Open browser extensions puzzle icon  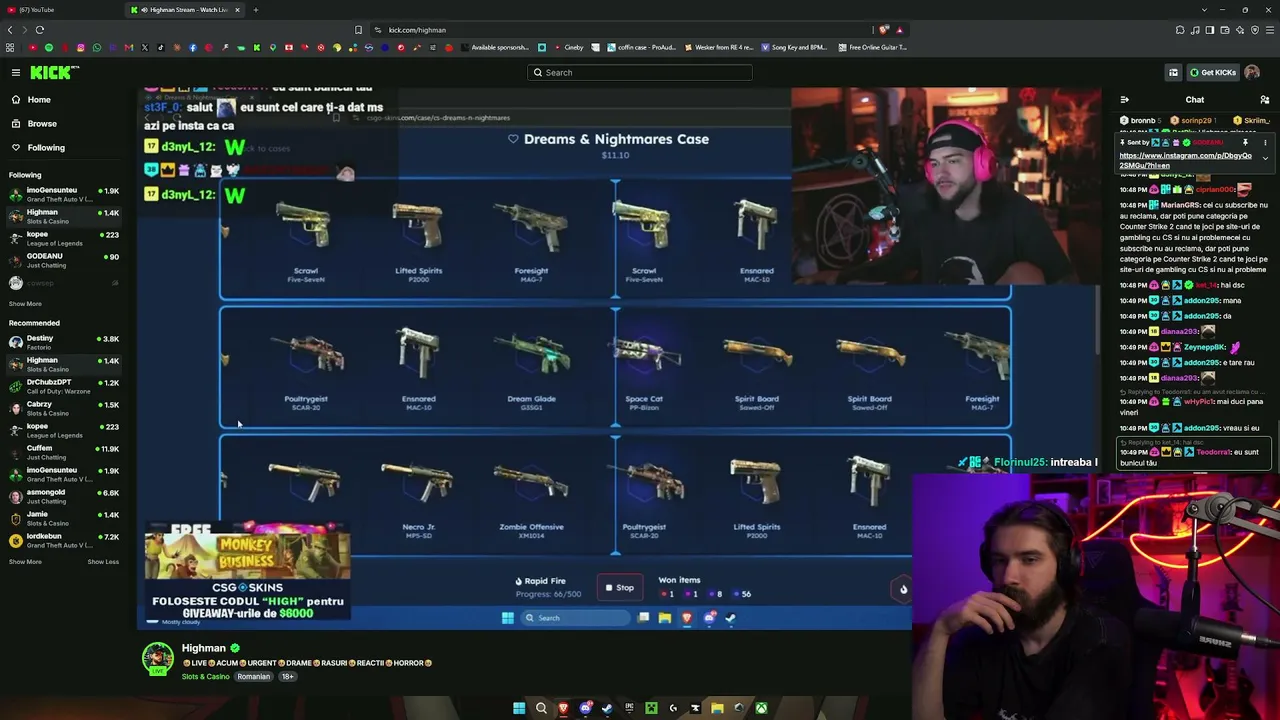pyautogui.click(x=1180, y=30)
